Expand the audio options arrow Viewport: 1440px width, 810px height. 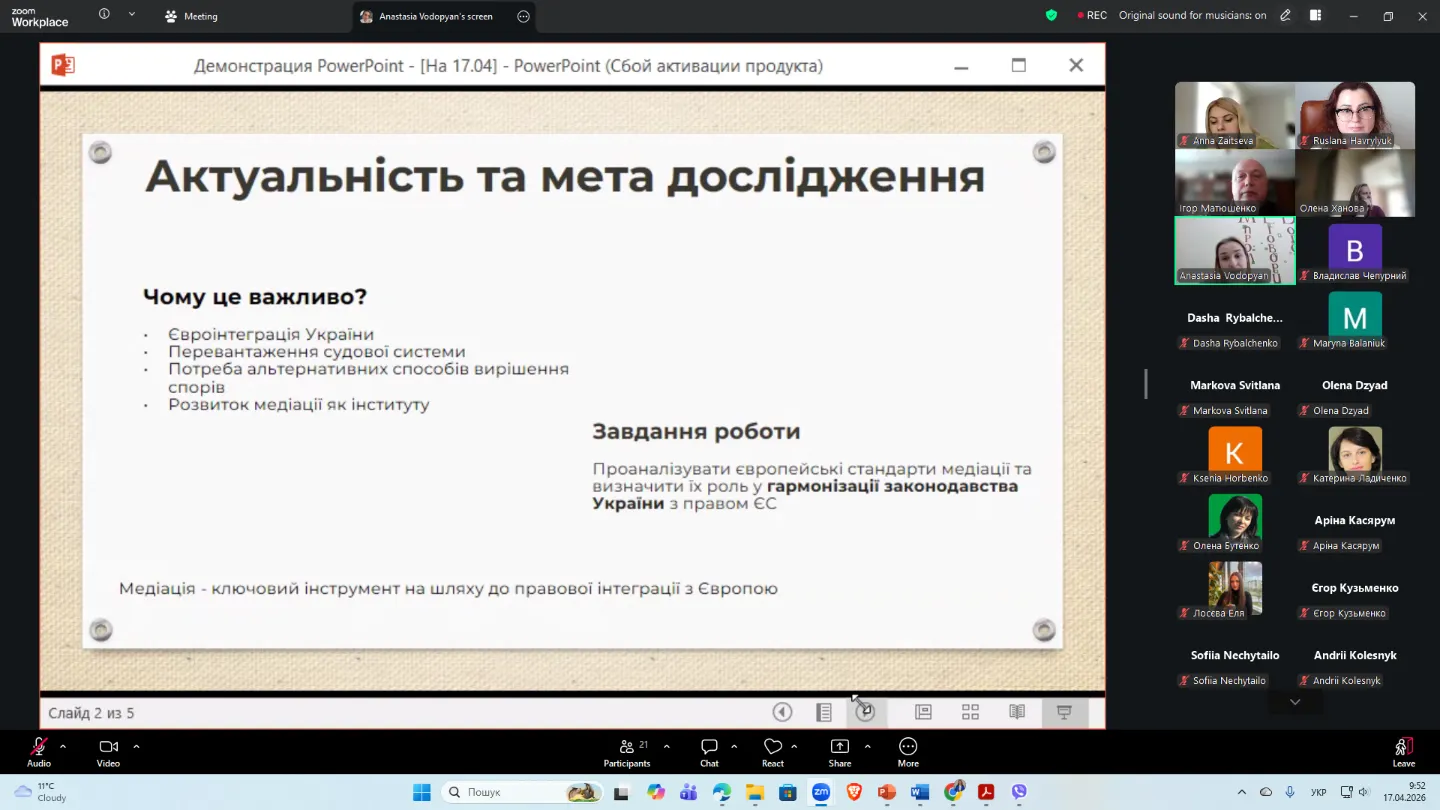coord(63,746)
